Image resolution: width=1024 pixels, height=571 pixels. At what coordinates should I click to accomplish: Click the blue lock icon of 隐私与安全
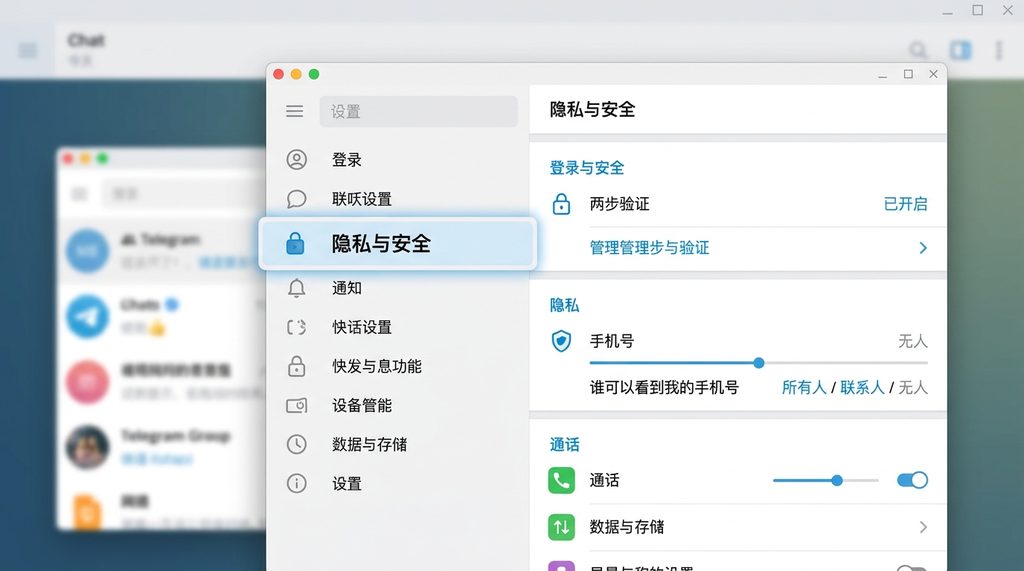click(x=295, y=243)
